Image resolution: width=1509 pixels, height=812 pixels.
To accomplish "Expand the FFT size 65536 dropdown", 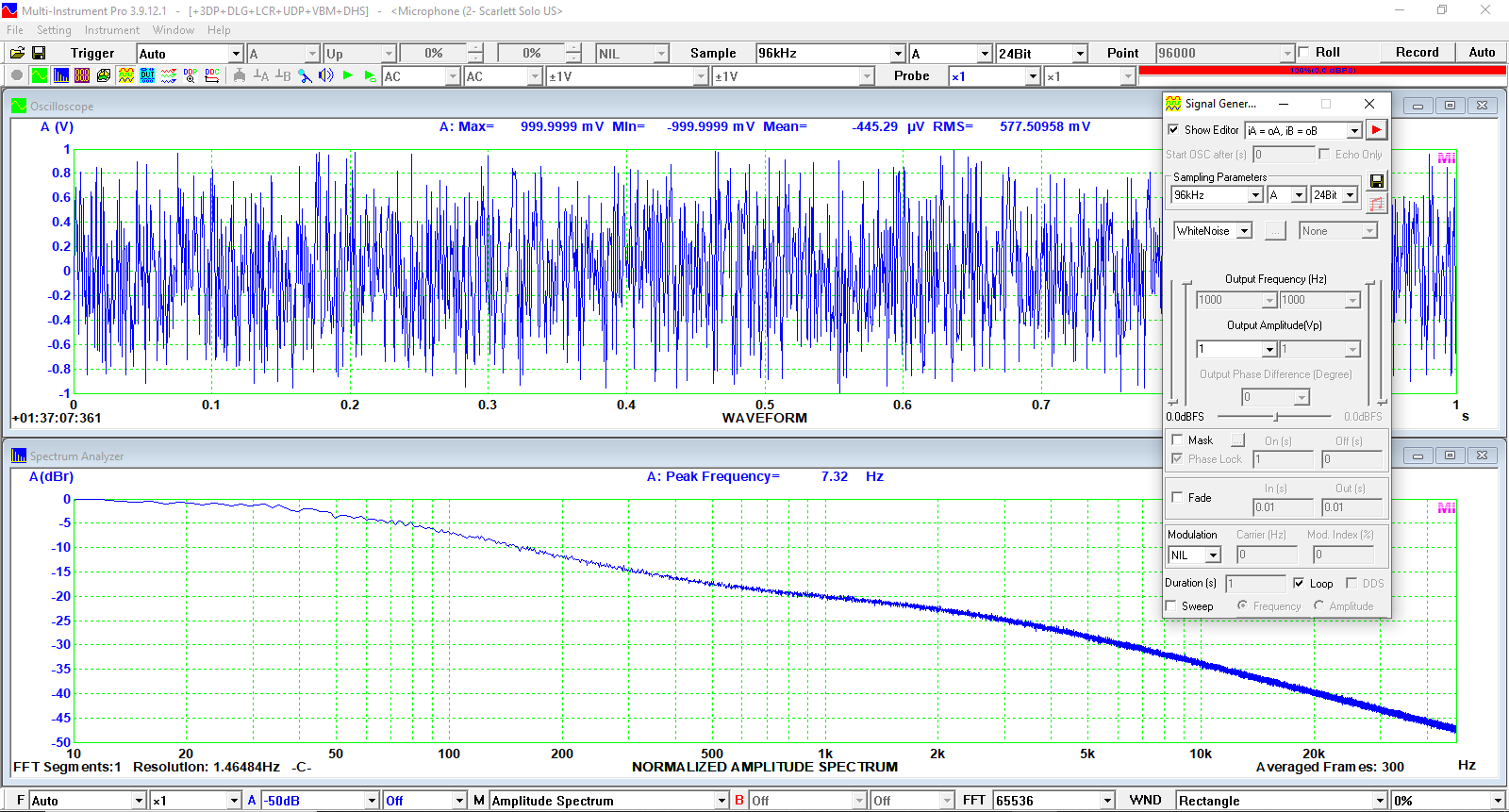I will pyautogui.click(x=1108, y=801).
